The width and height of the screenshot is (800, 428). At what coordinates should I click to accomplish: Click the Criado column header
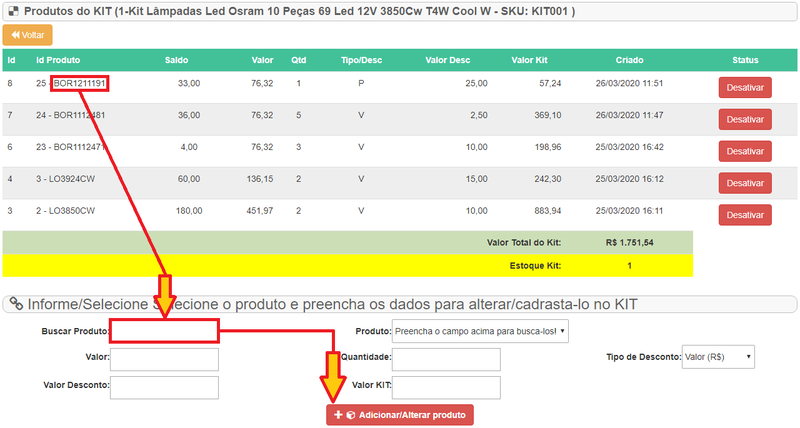tap(629, 60)
